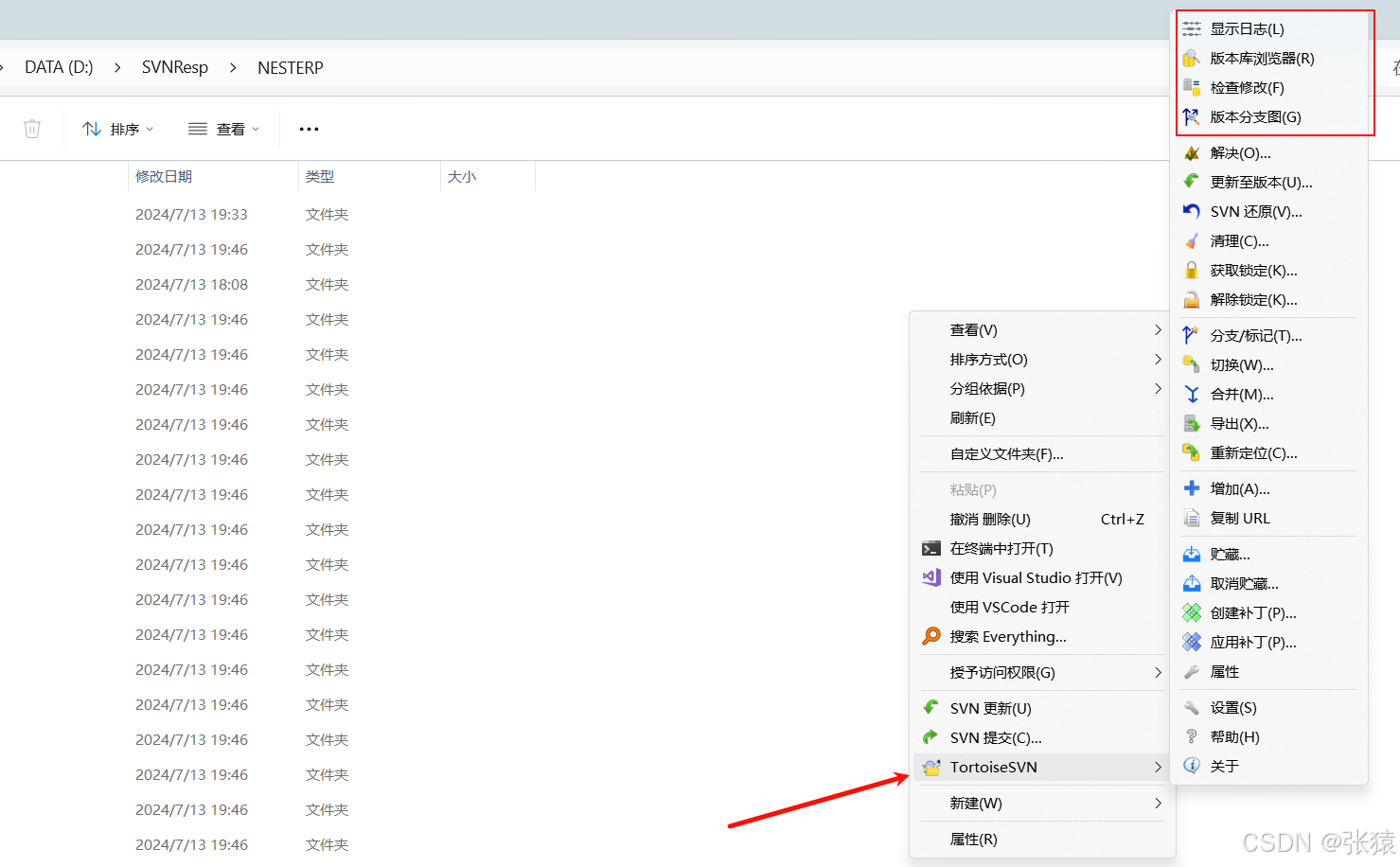This screenshot has height=867, width=1400.
Task: Click the Get Lock padlock icon (获取锁定)
Action: click(x=1192, y=271)
